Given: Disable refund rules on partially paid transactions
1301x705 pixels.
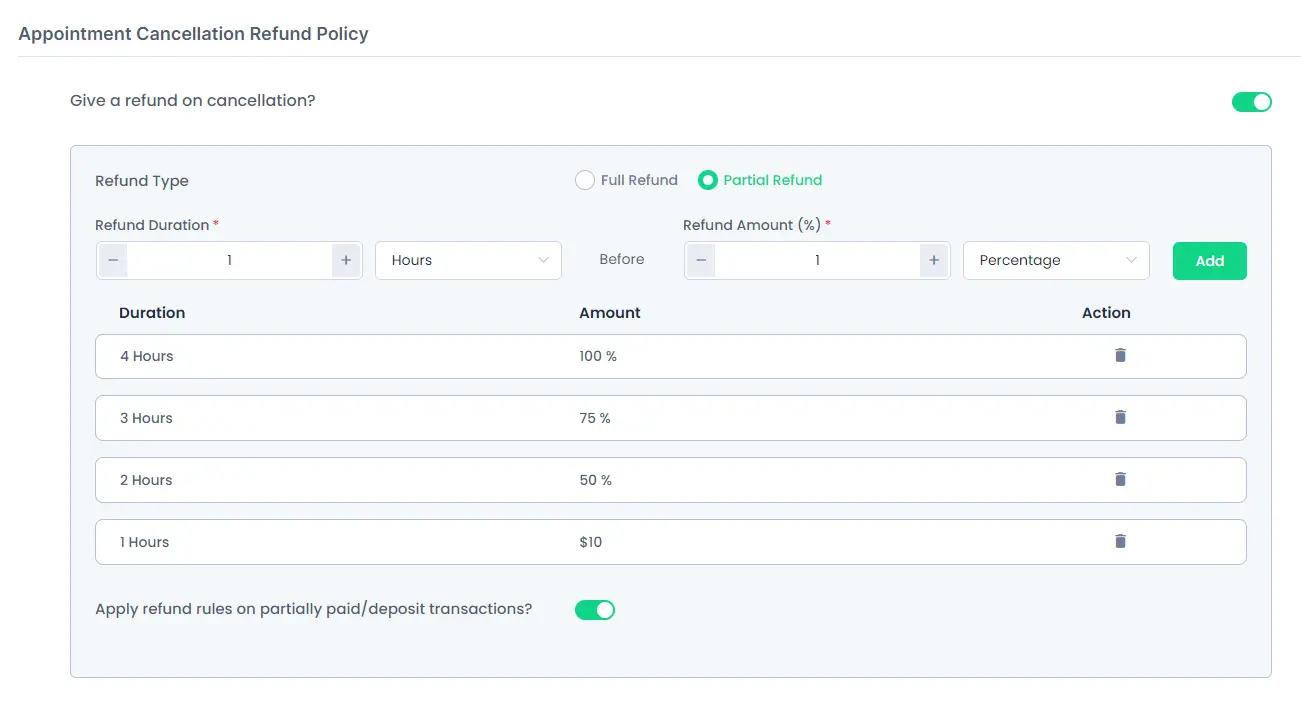Looking at the screenshot, I should point(594,609).
